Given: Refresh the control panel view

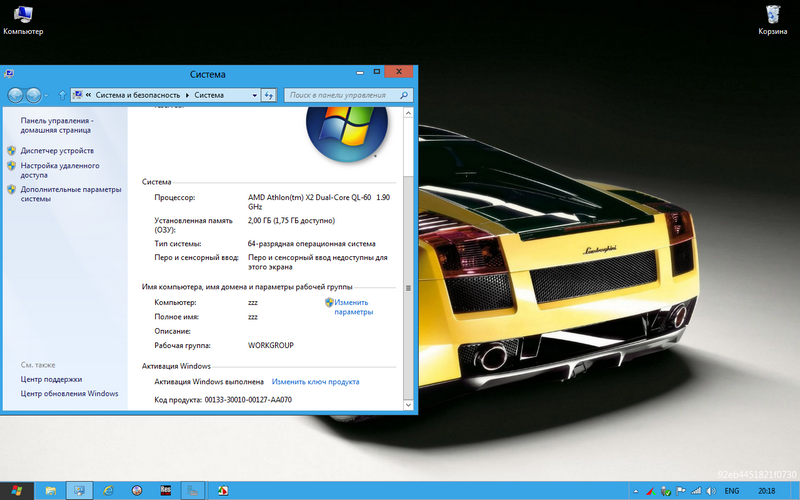Looking at the screenshot, I should pyautogui.click(x=268, y=95).
